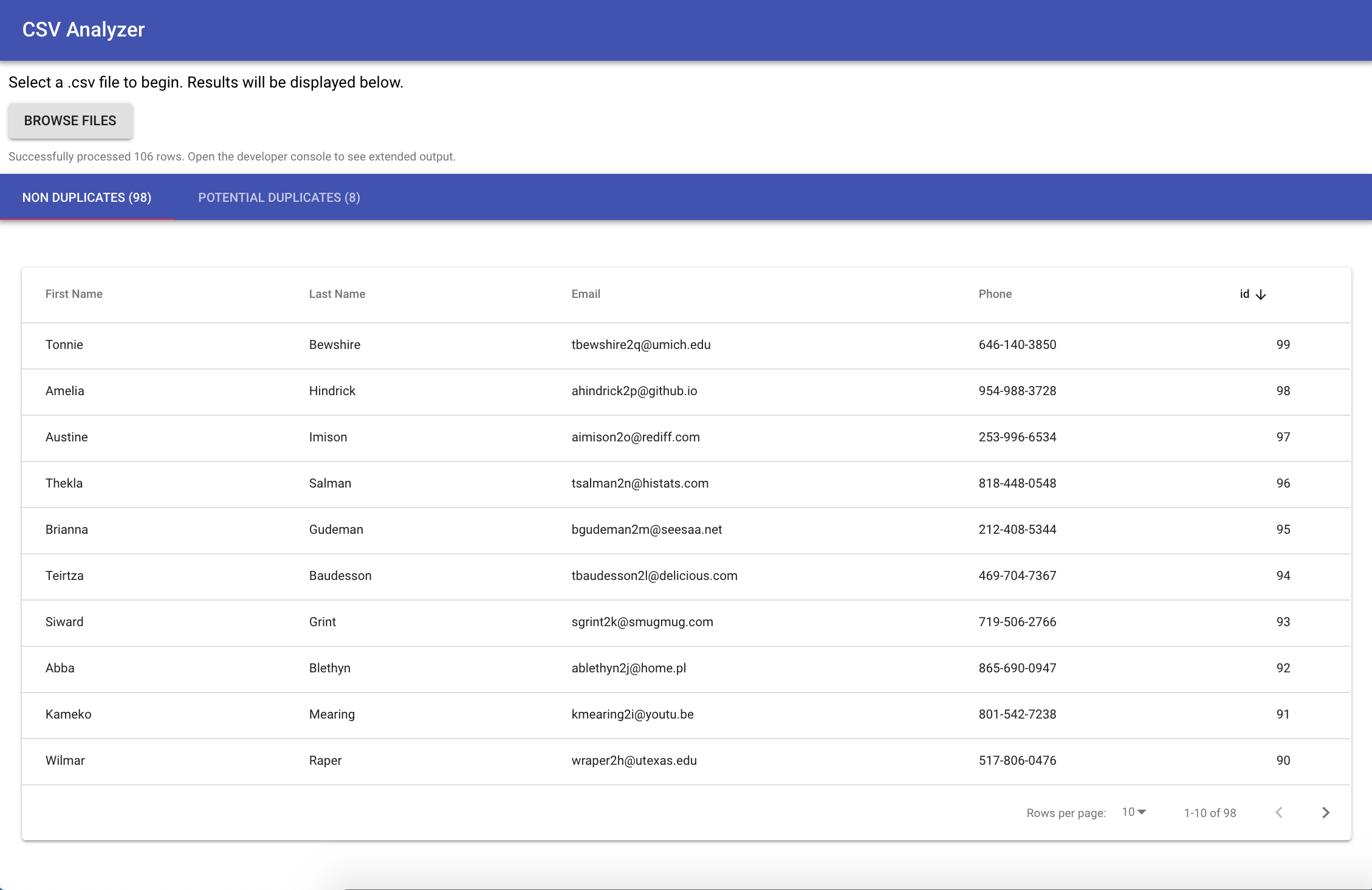Click phone number 801-542-7238
1372x890 pixels.
[1017, 714]
